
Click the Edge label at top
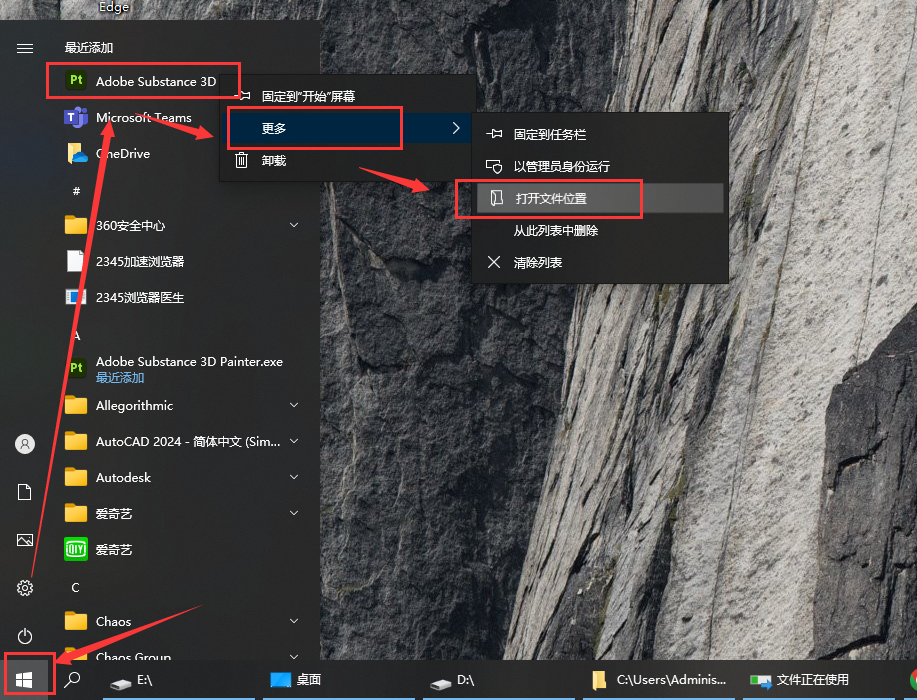(113, 7)
